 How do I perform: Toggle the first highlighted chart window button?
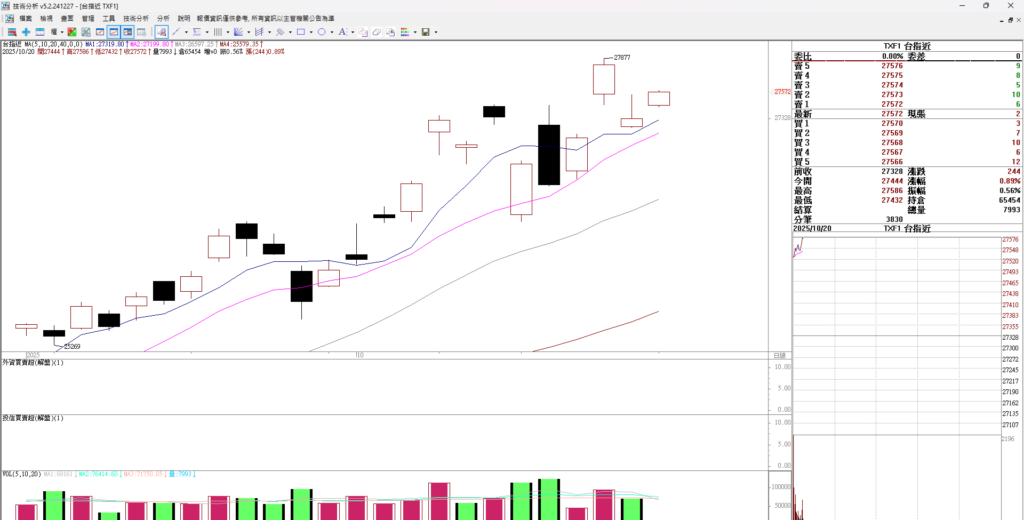114,32
